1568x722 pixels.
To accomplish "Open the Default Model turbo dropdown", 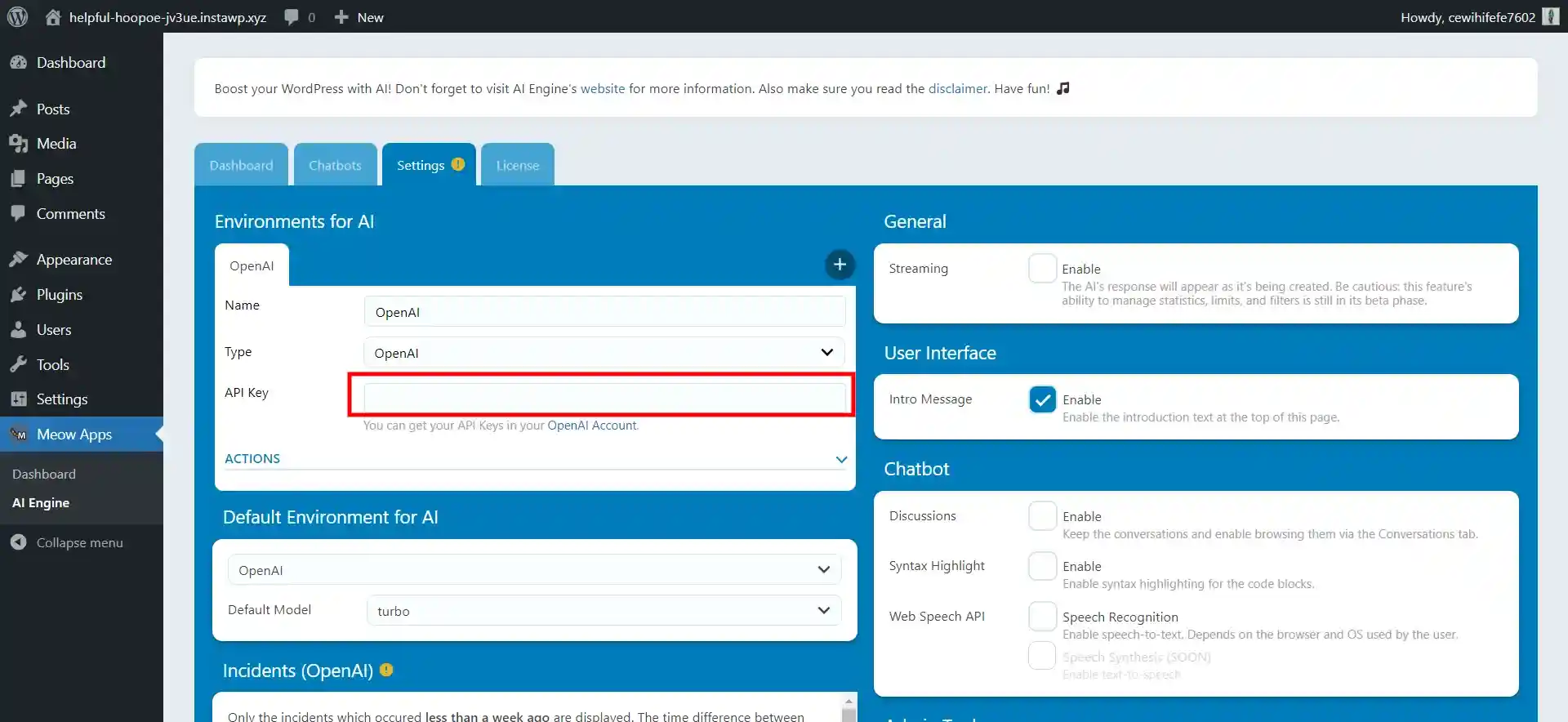I will [x=604, y=611].
